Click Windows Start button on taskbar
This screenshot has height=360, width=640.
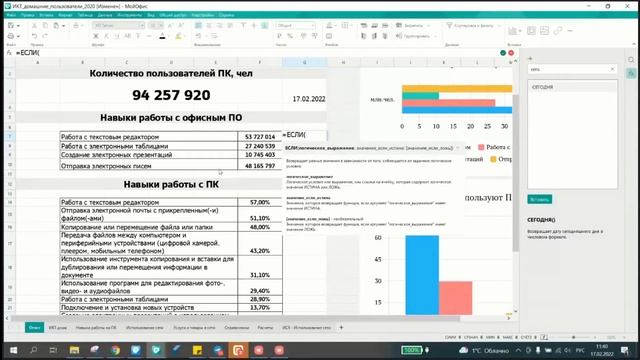click(x=13, y=350)
